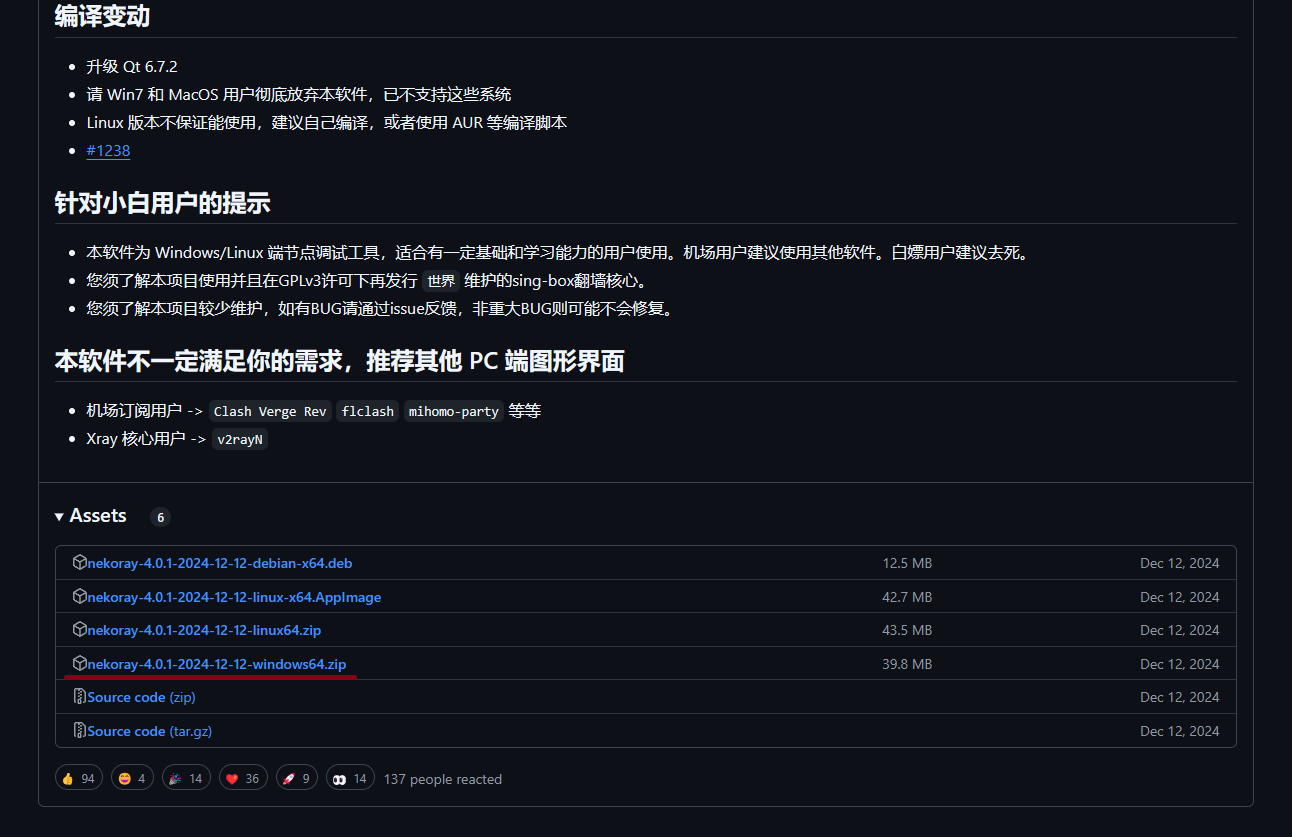React with the thumbs up emoji
The height and width of the screenshot is (837, 1292).
point(78,779)
